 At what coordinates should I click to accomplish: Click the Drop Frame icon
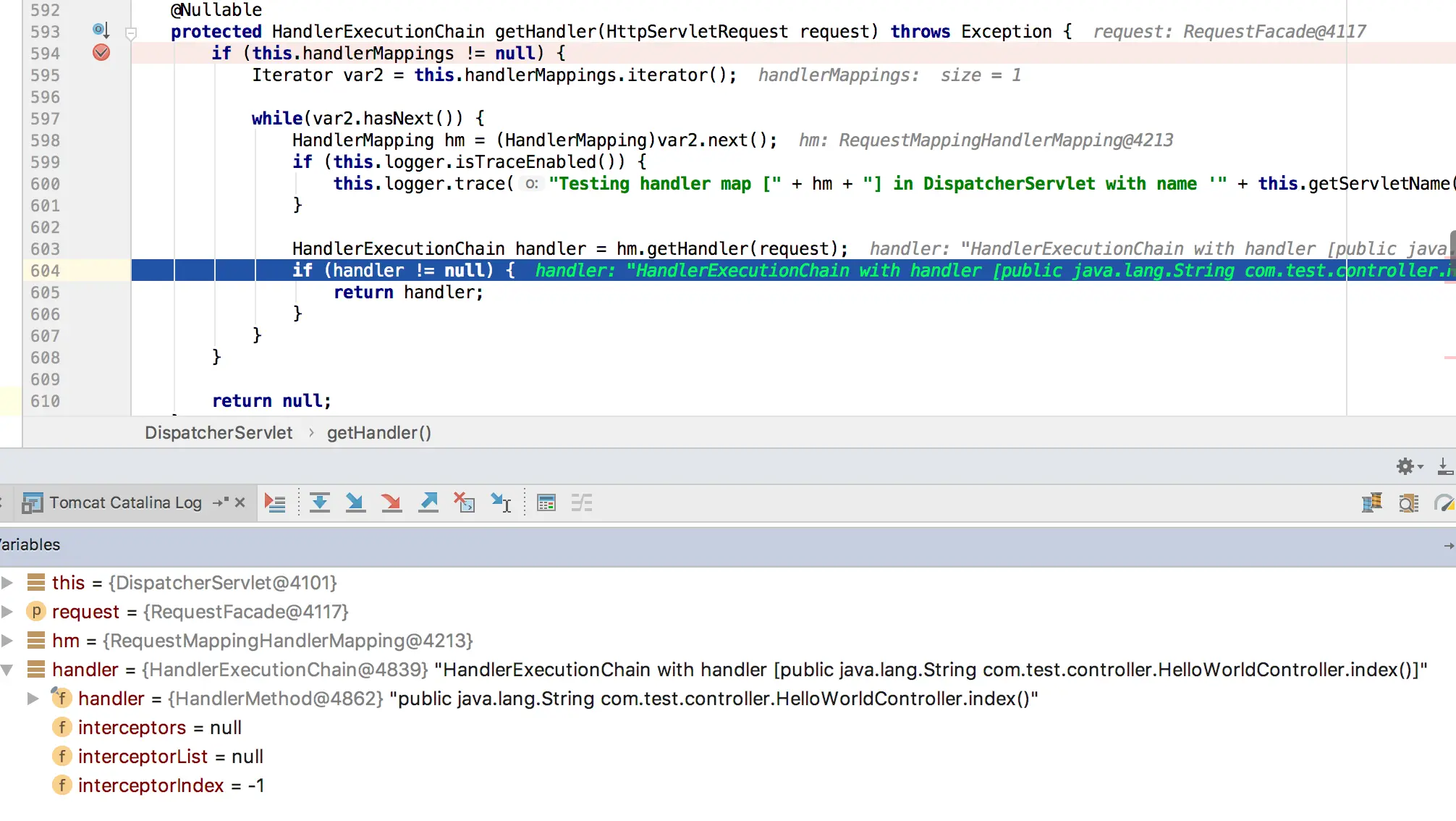[x=464, y=502]
